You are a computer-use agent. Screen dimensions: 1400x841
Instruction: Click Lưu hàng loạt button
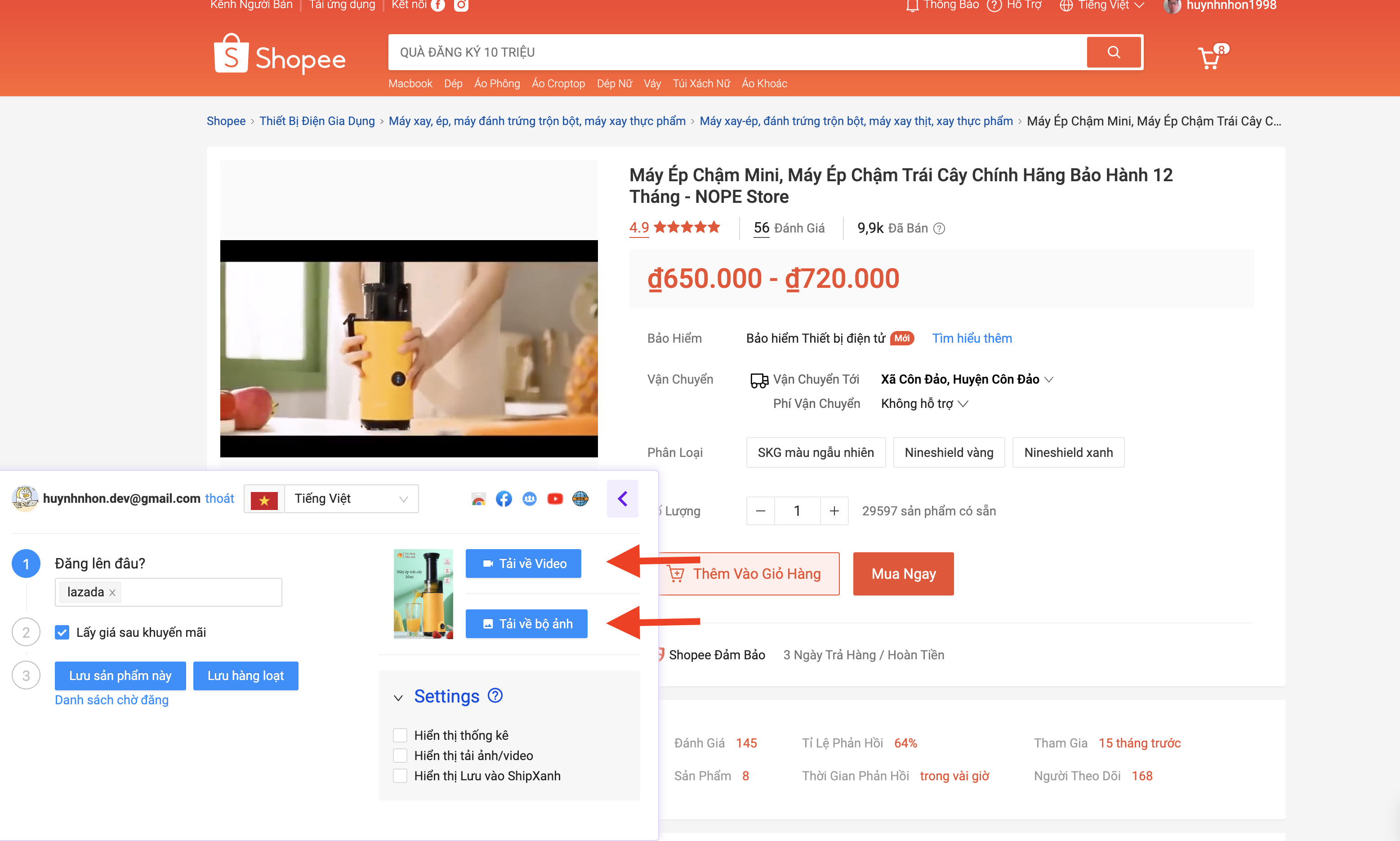click(x=245, y=676)
